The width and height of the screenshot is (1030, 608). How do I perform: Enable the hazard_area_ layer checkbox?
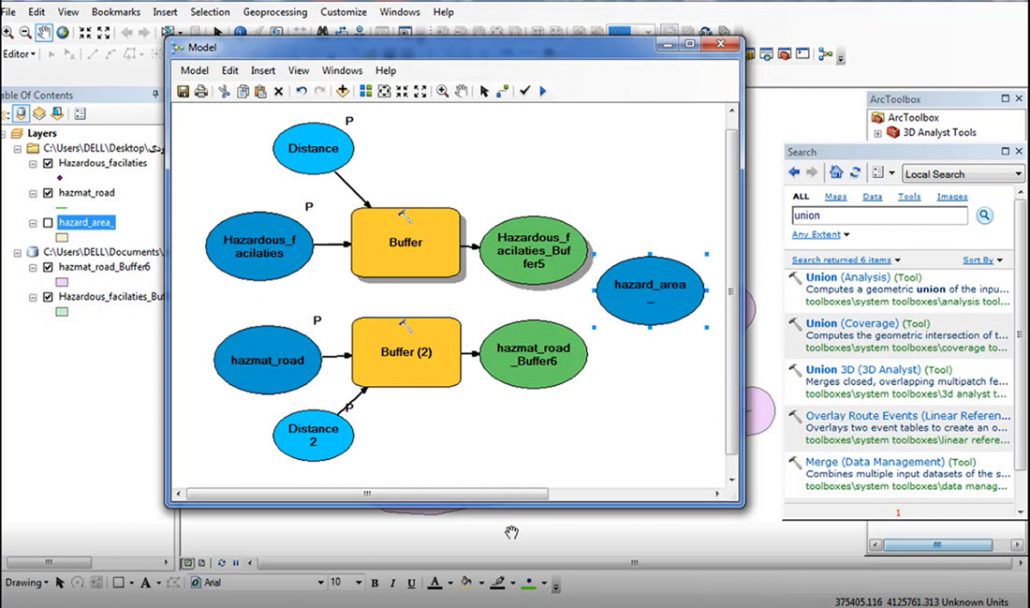pyautogui.click(x=48, y=222)
